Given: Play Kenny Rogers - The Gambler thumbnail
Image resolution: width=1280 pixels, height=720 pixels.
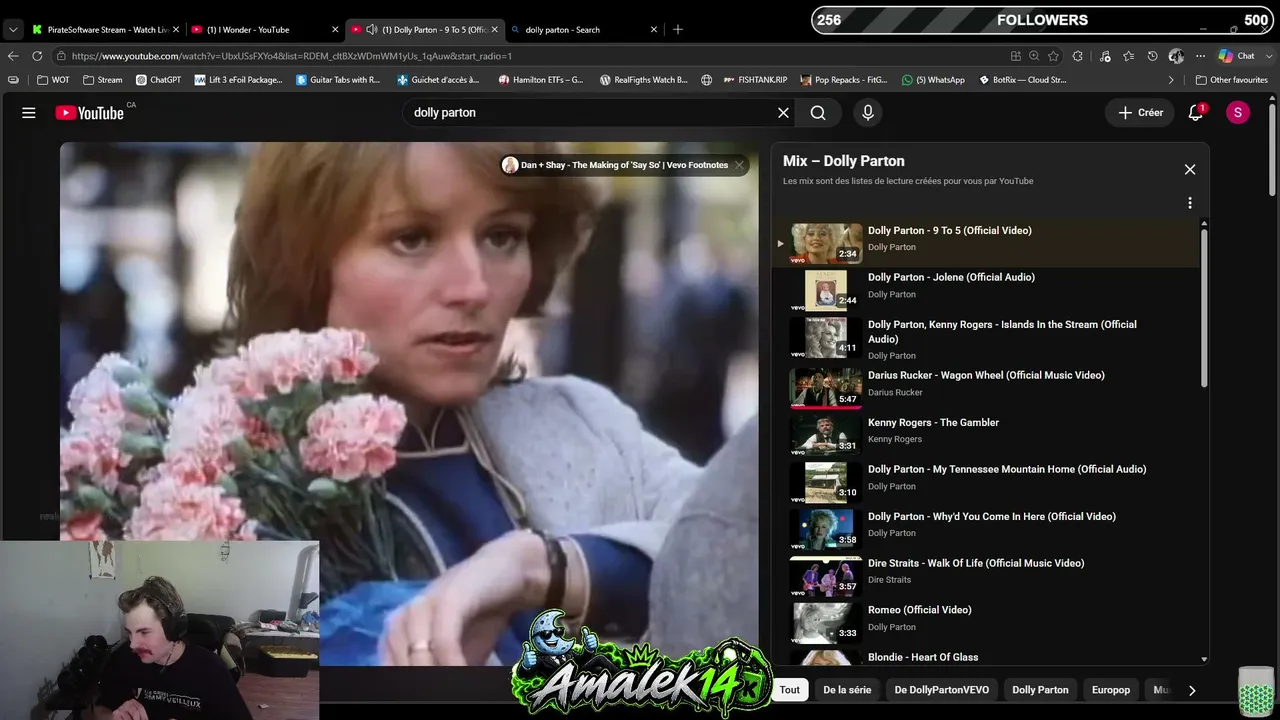Looking at the screenshot, I should (826, 434).
